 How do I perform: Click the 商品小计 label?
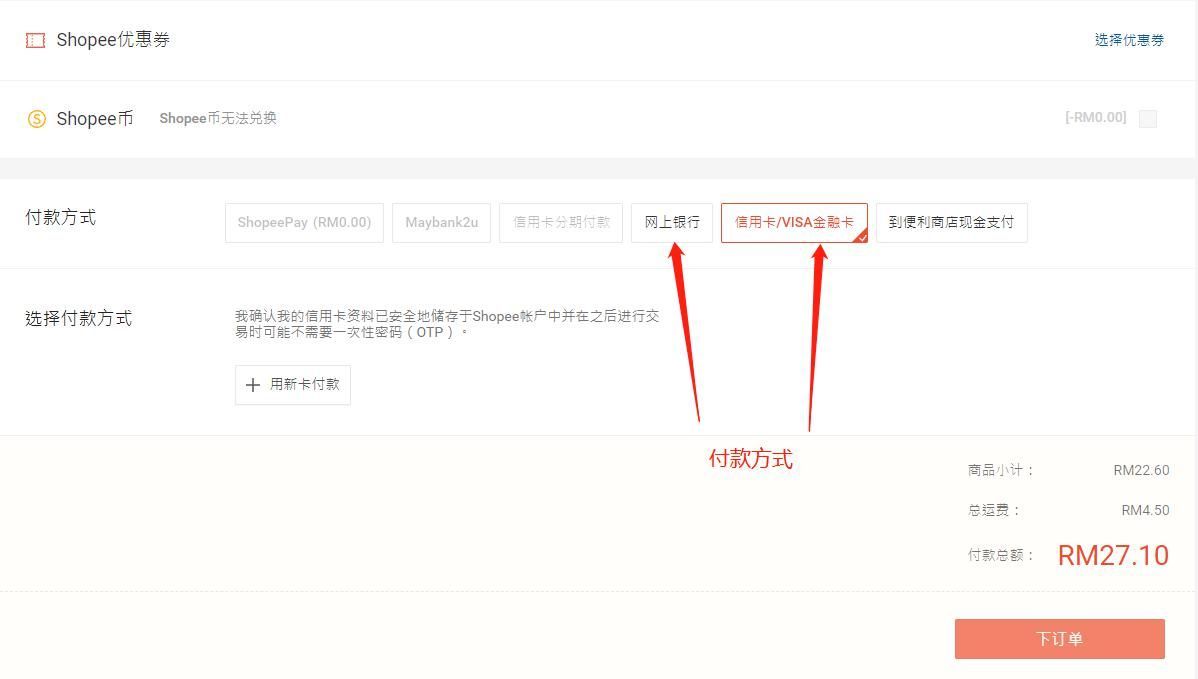1000,470
